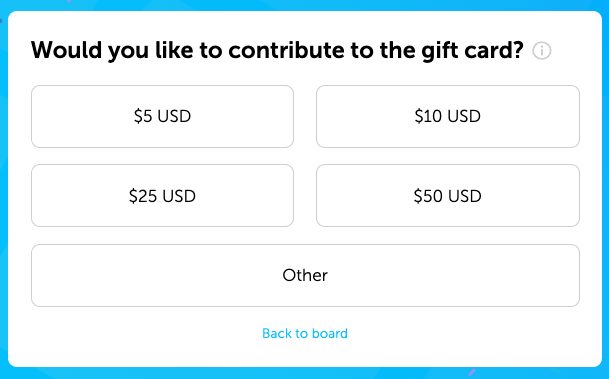This screenshot has width=609, height=379.
Task: Click the blue Back to board text
Action: click(x=305, y=334)
